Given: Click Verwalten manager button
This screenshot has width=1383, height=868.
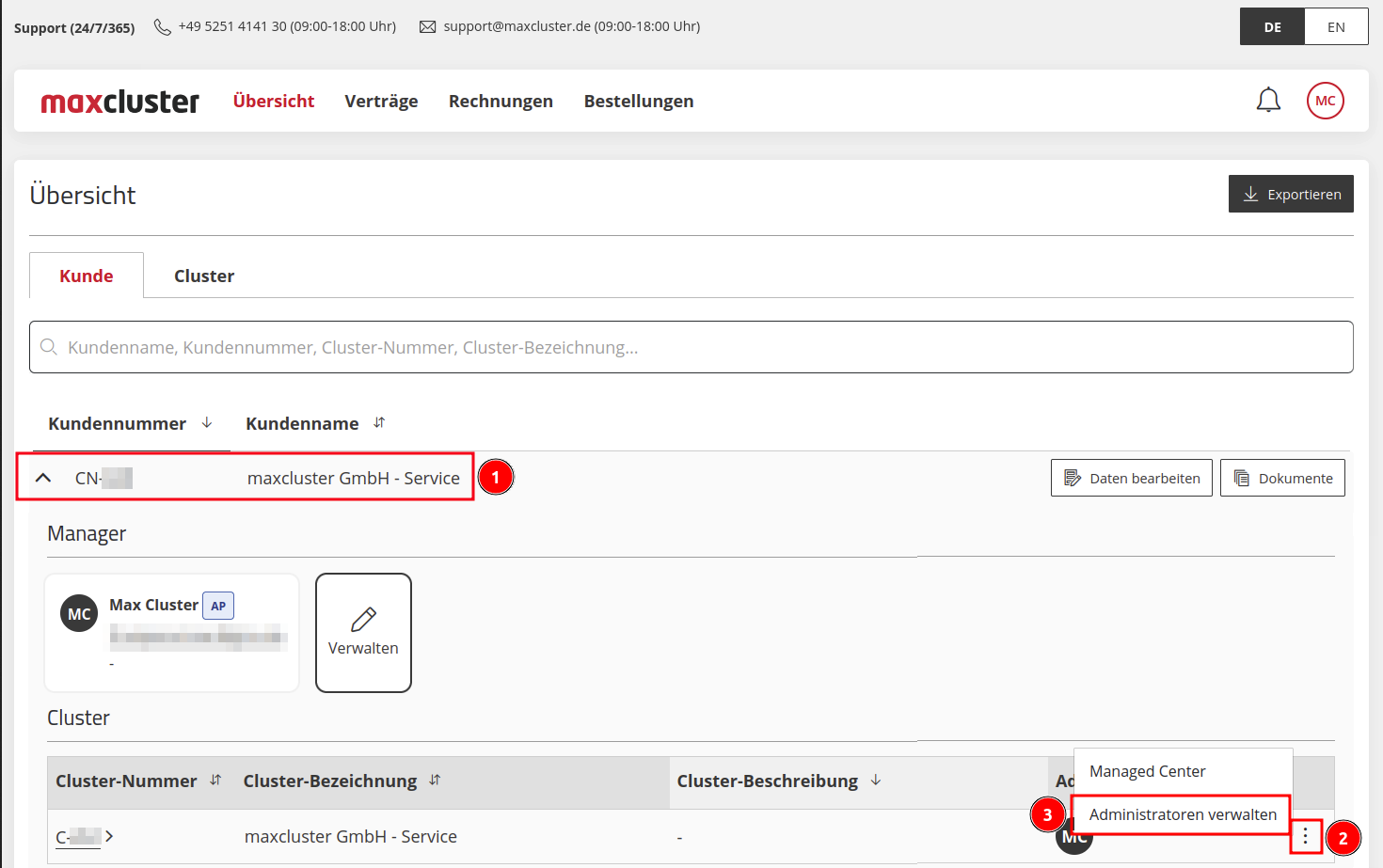Looking at the screenshot, I should click(363, 633).
